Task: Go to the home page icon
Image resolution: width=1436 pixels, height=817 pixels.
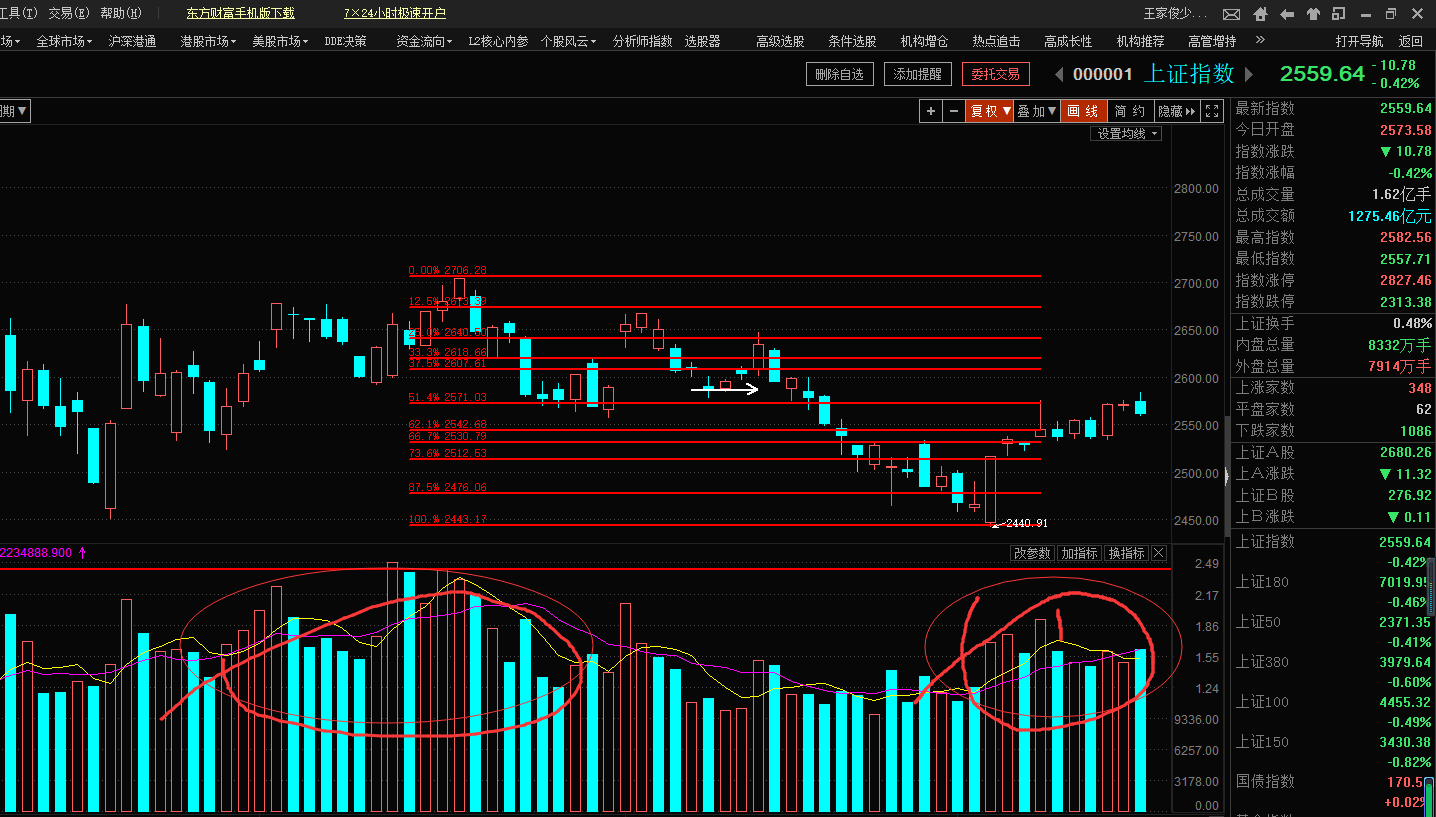Action: pyautogui.click(x=1261, y=14)
